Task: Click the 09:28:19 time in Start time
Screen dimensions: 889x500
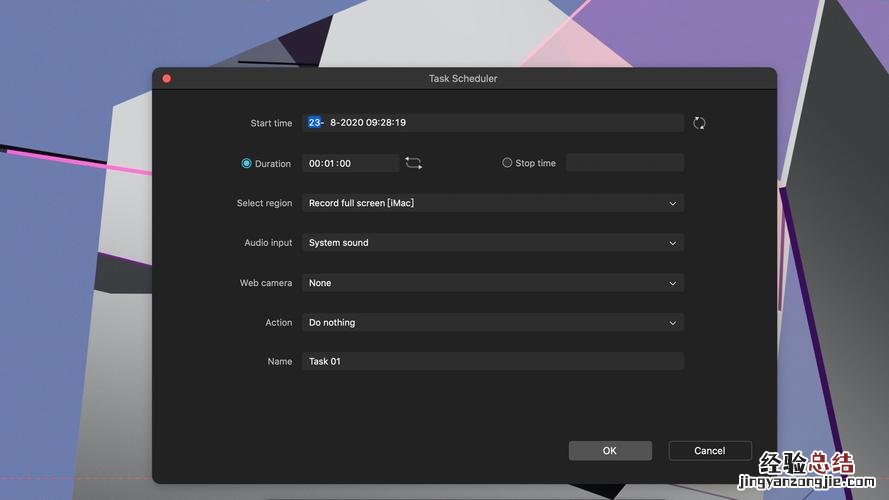Action: 386,123
